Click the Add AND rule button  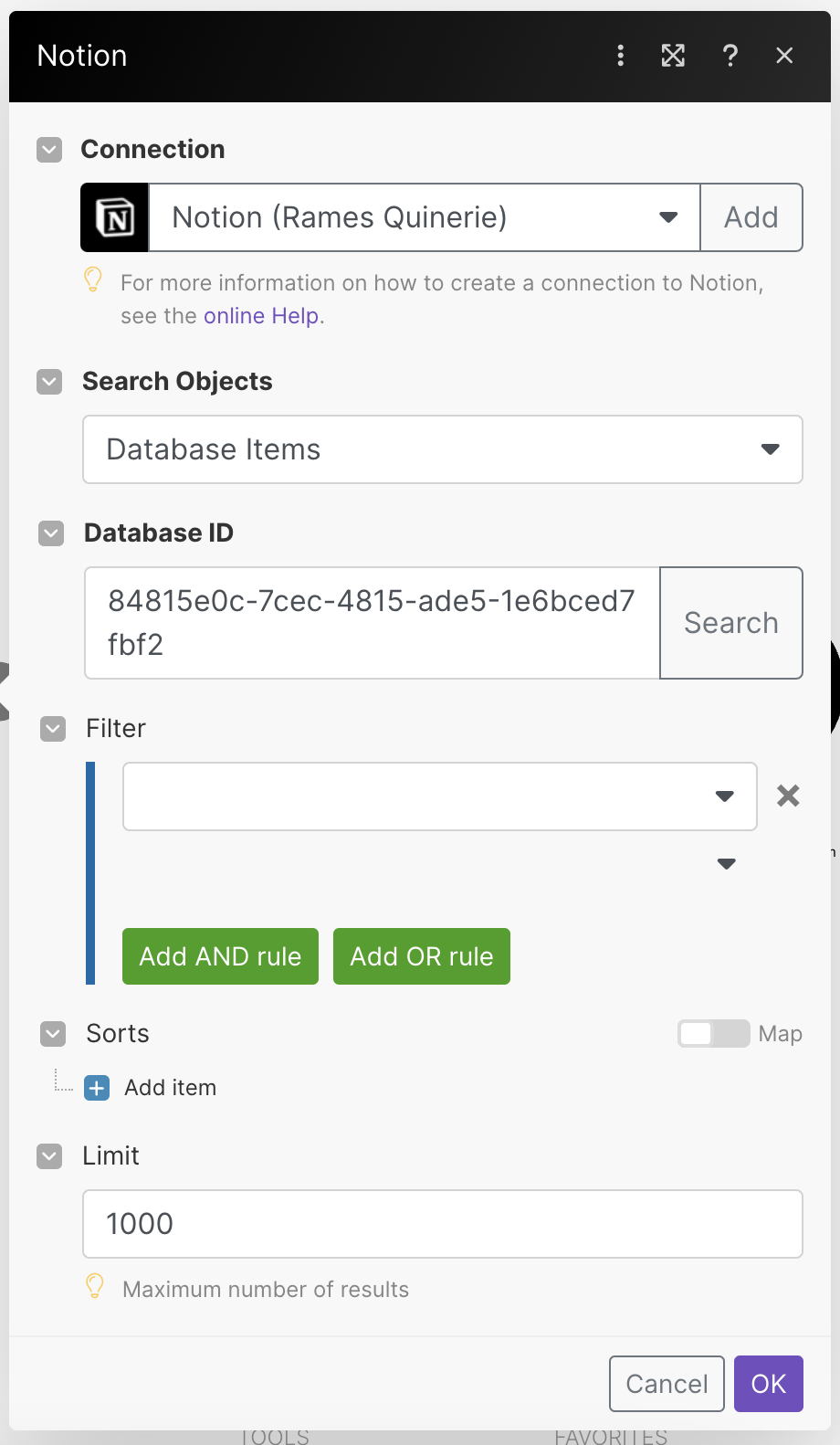[220, 956]
